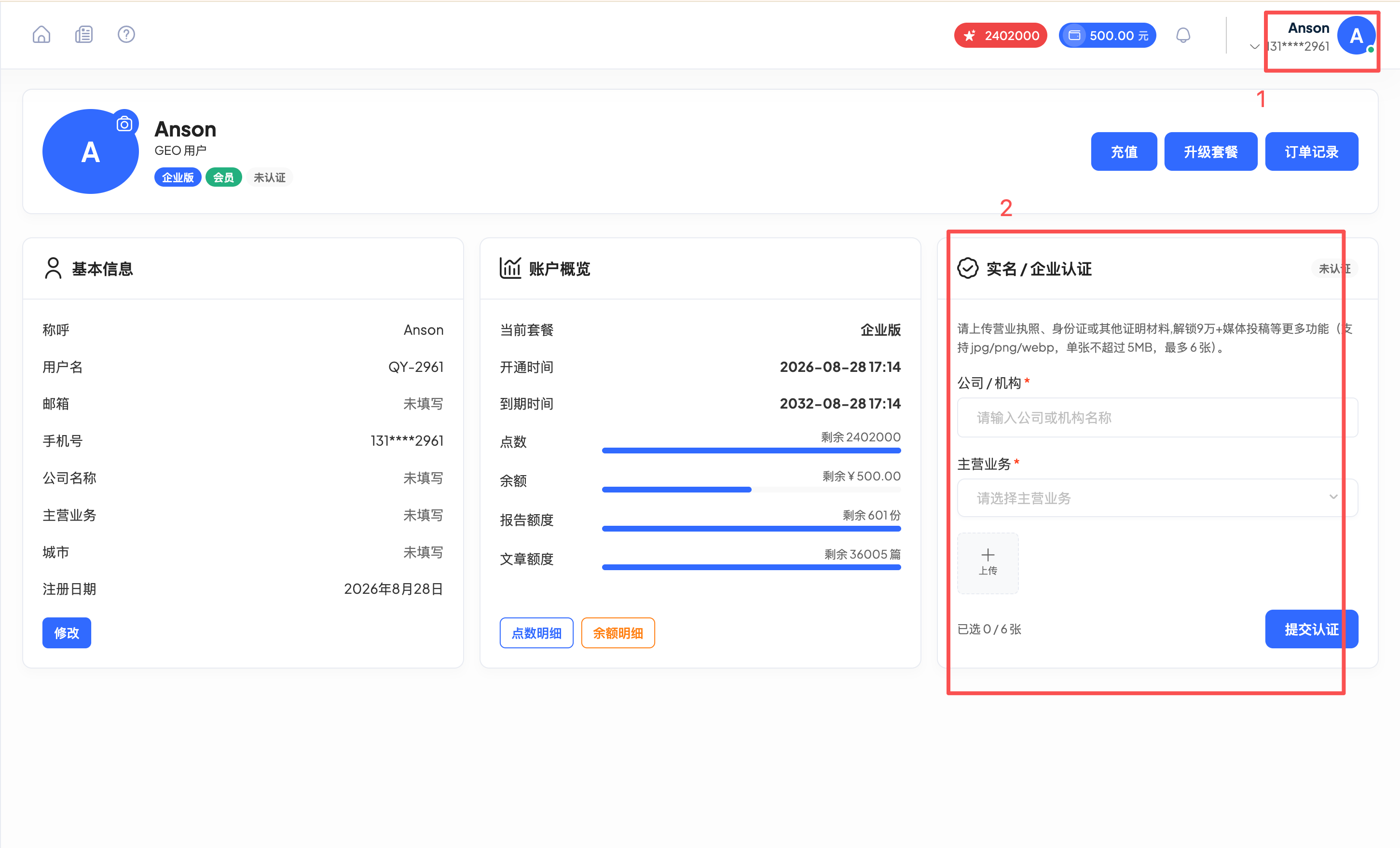
Task: Click the 提交认证 button
Action: [1311, 629]
